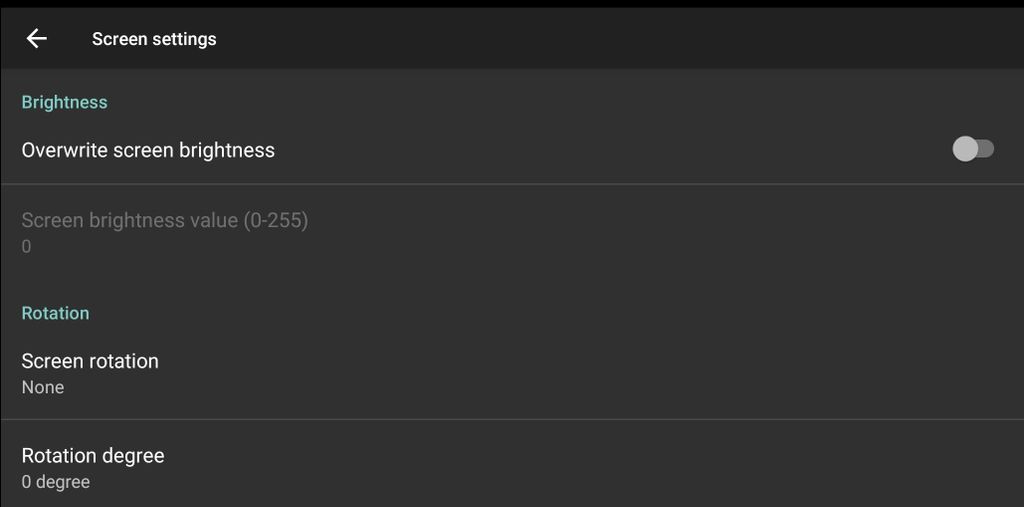Choose Rotation degree preference row title
1024x507 pixels.
click(93, 455)
